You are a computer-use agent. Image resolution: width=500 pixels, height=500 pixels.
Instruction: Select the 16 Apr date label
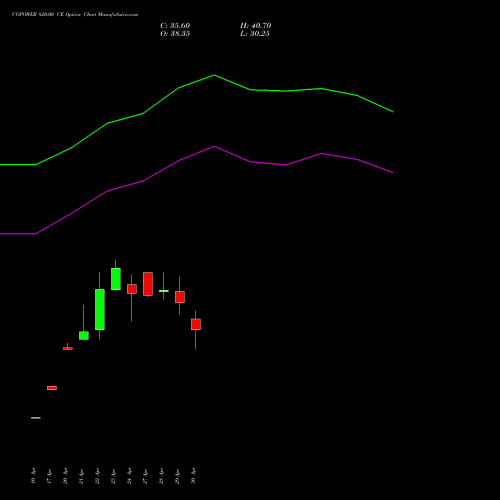[x=33, y=476]
